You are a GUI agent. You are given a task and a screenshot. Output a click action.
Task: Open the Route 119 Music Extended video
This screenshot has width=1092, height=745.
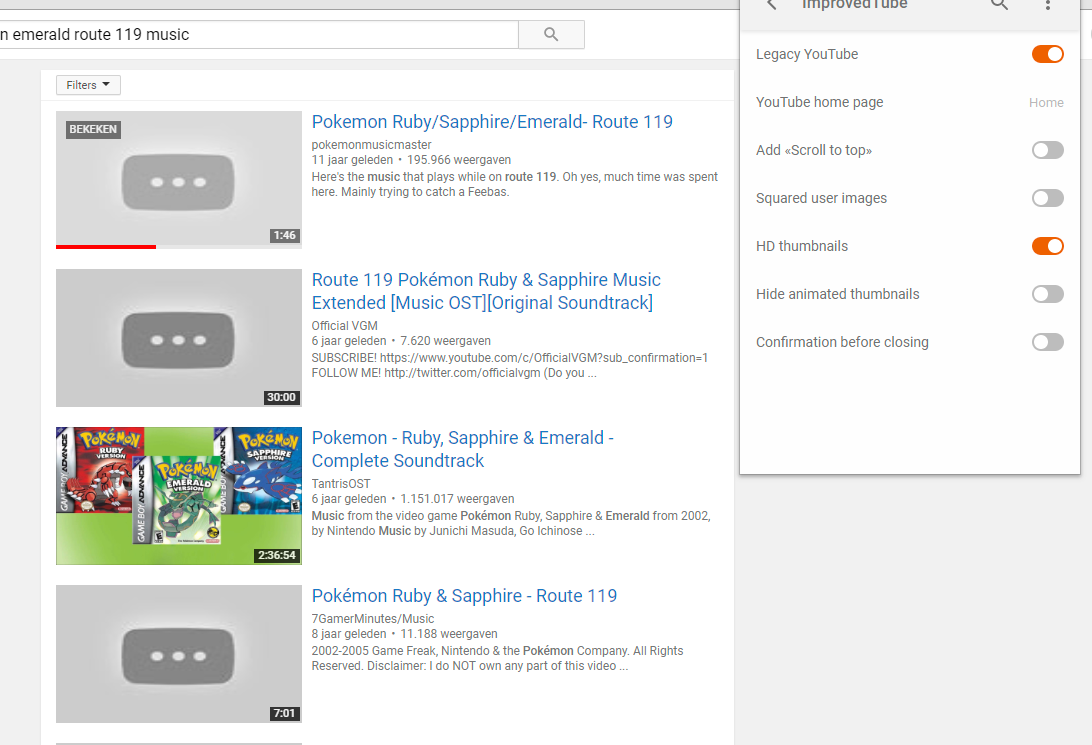pos(486,291)
